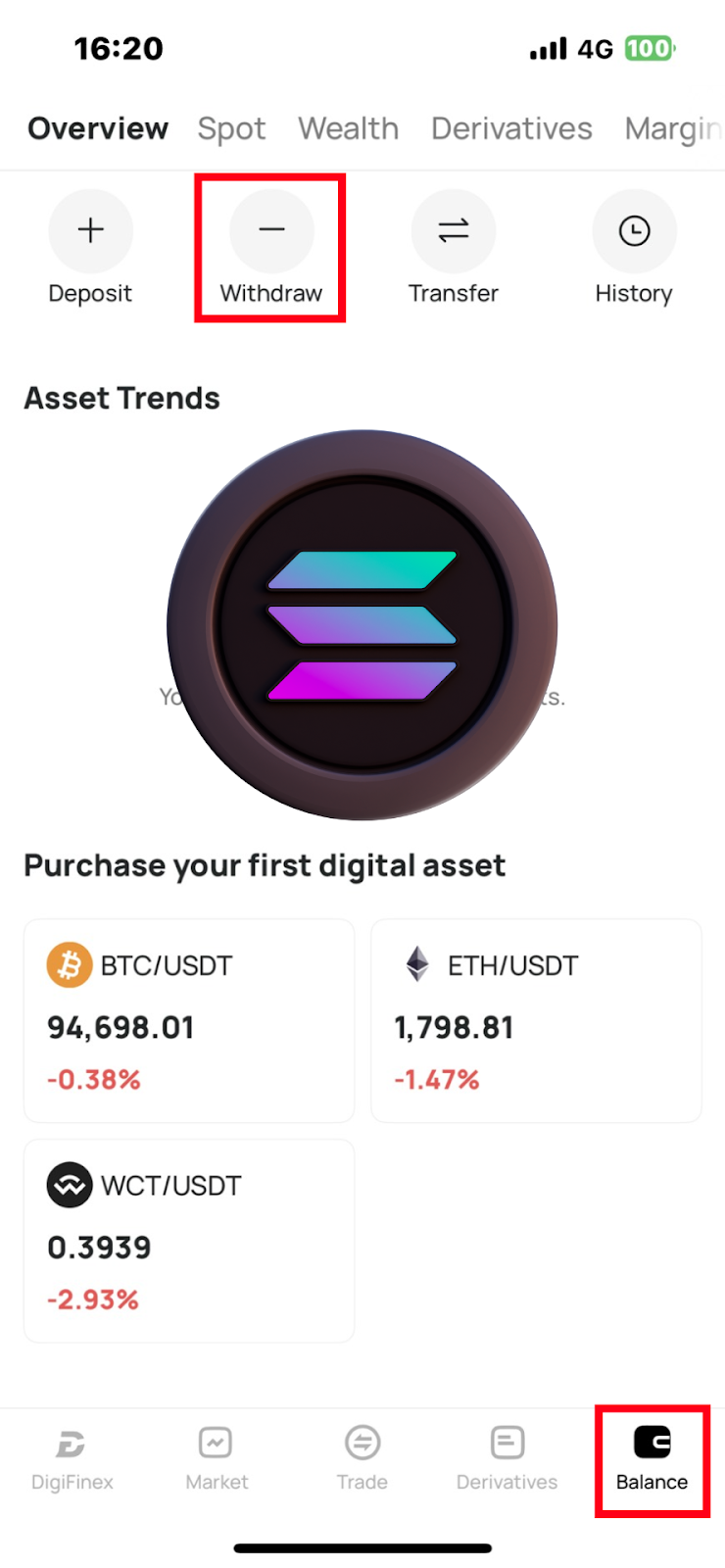Screen dimensions: 725x1568
Task: Switch to the Spot tab
Action: [231, 128]
